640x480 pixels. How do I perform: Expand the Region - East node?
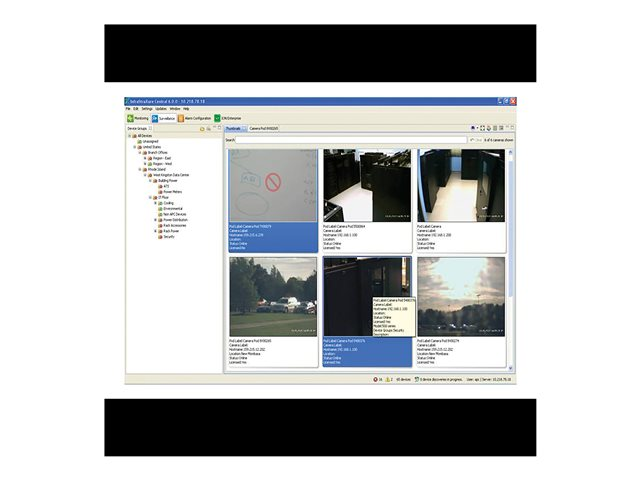point(144,158)
